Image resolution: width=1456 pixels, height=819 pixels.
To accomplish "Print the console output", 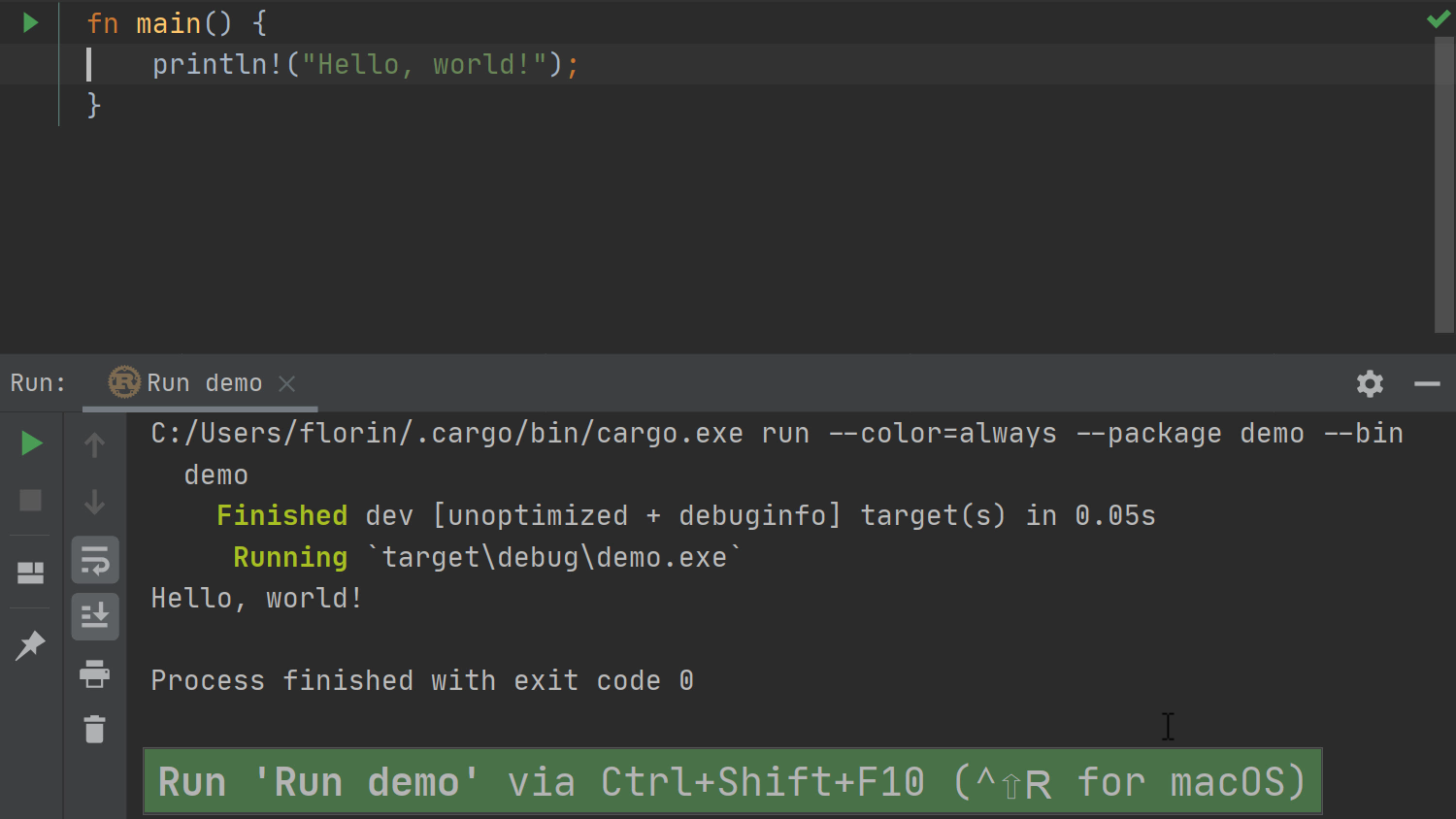I will 94,673.
